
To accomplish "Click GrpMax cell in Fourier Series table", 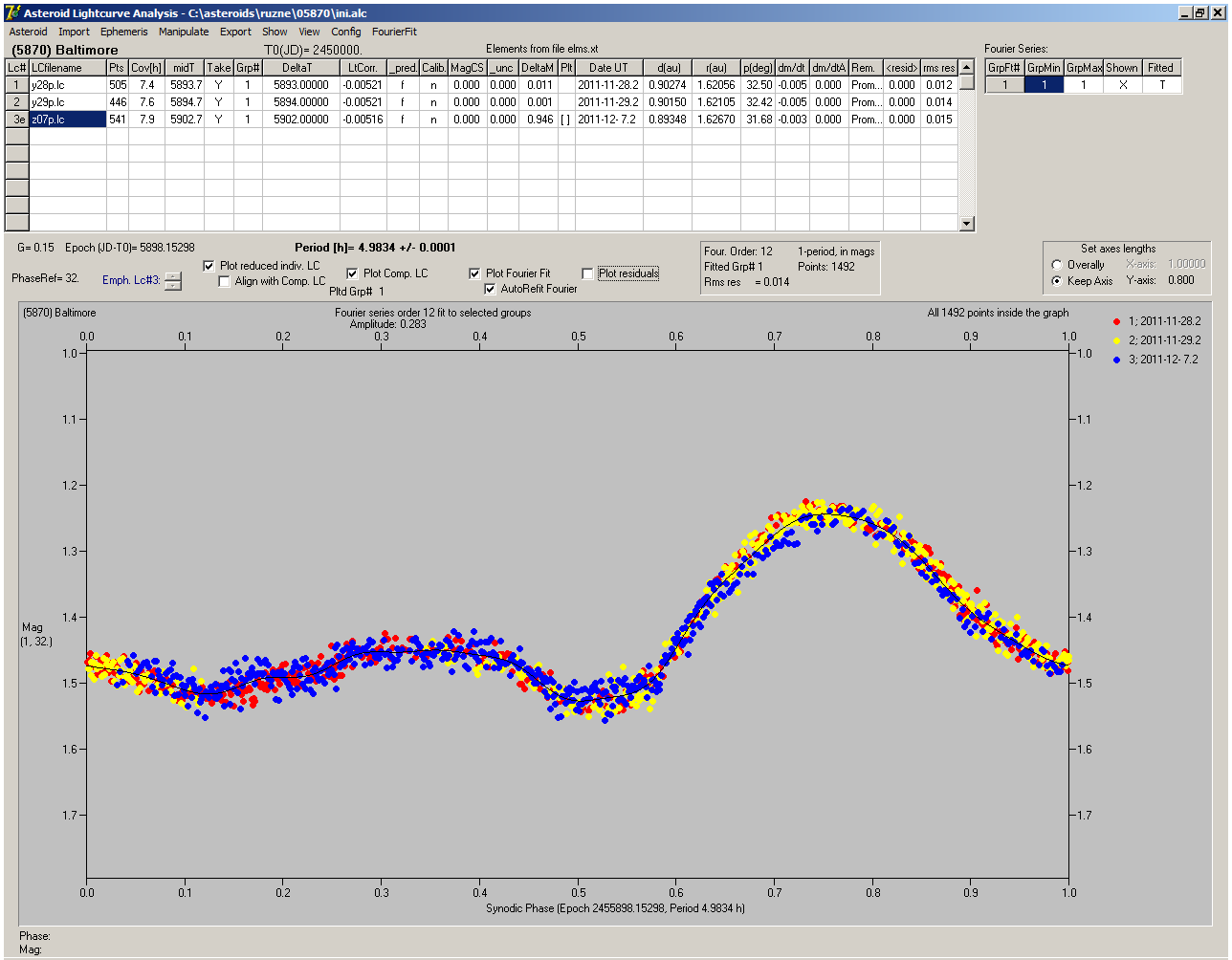I will pos(1083,85).
